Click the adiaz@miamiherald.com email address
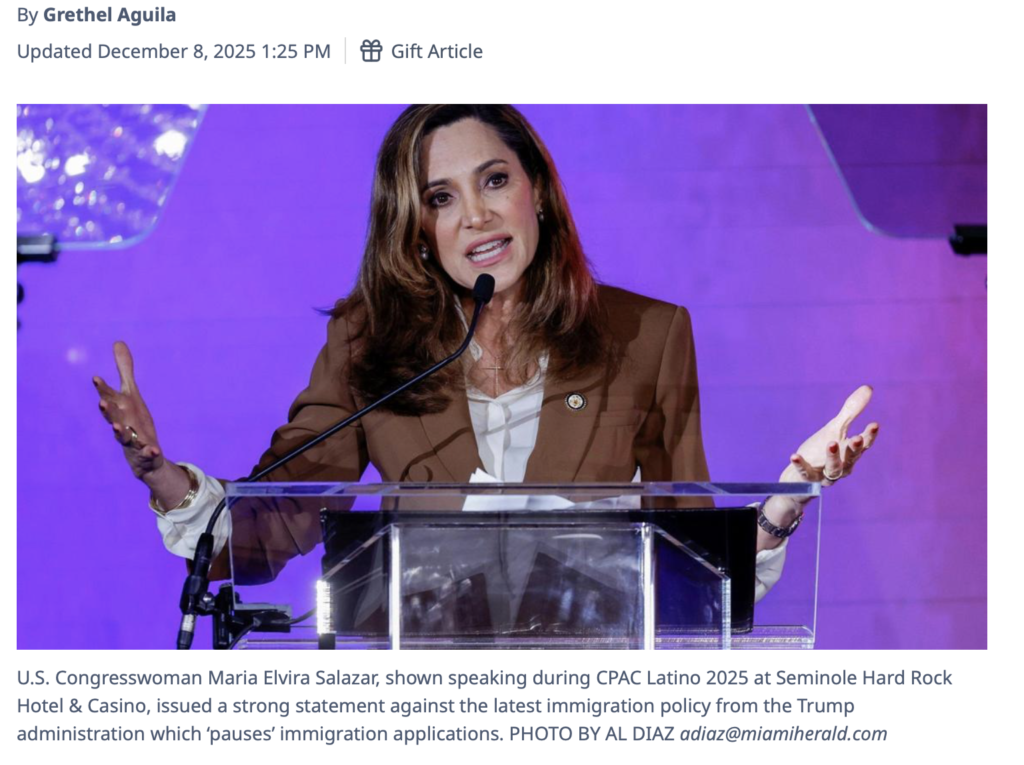 tap(784, 734)
